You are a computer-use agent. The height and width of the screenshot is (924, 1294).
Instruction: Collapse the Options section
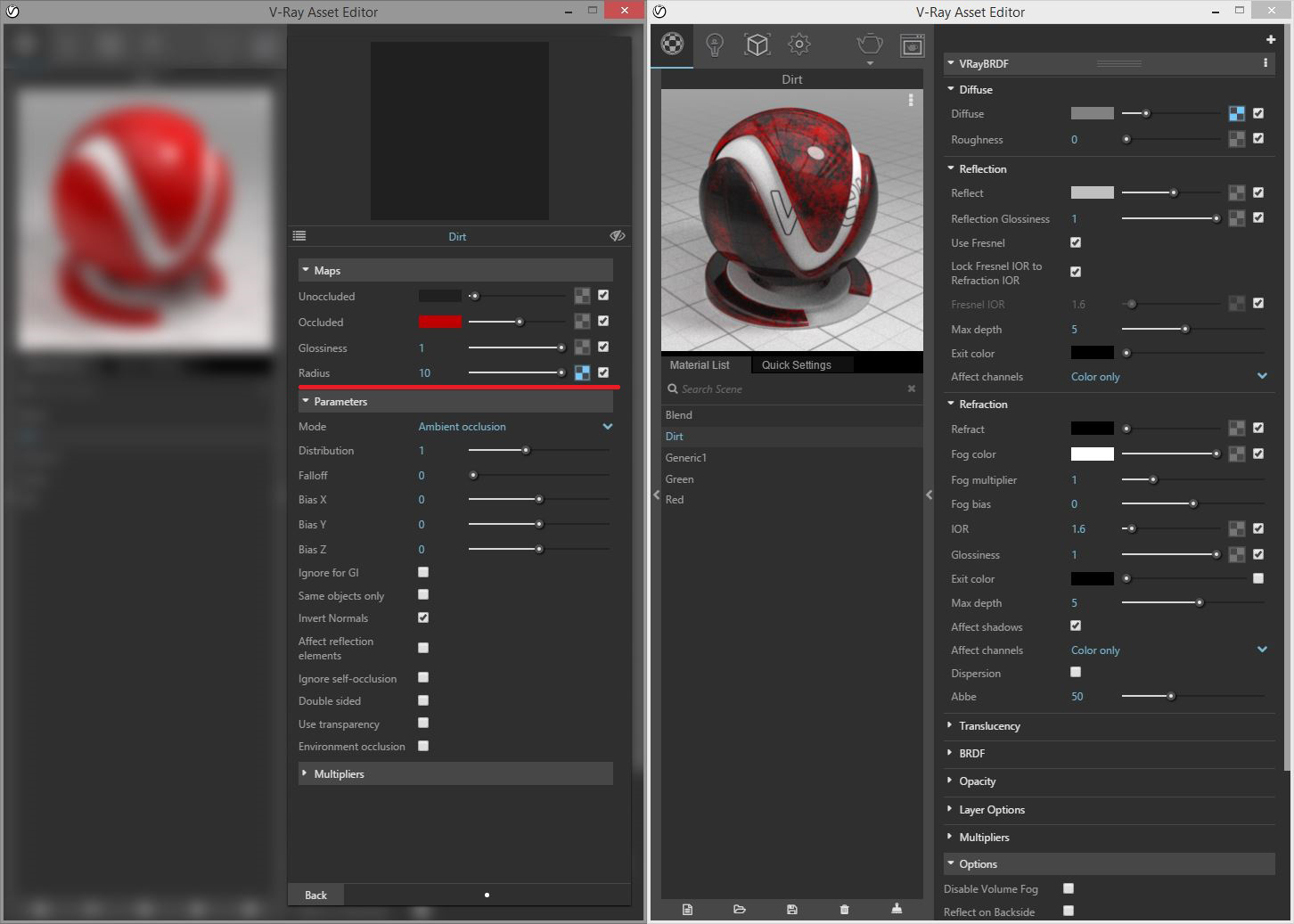[x=1110, y=864]
